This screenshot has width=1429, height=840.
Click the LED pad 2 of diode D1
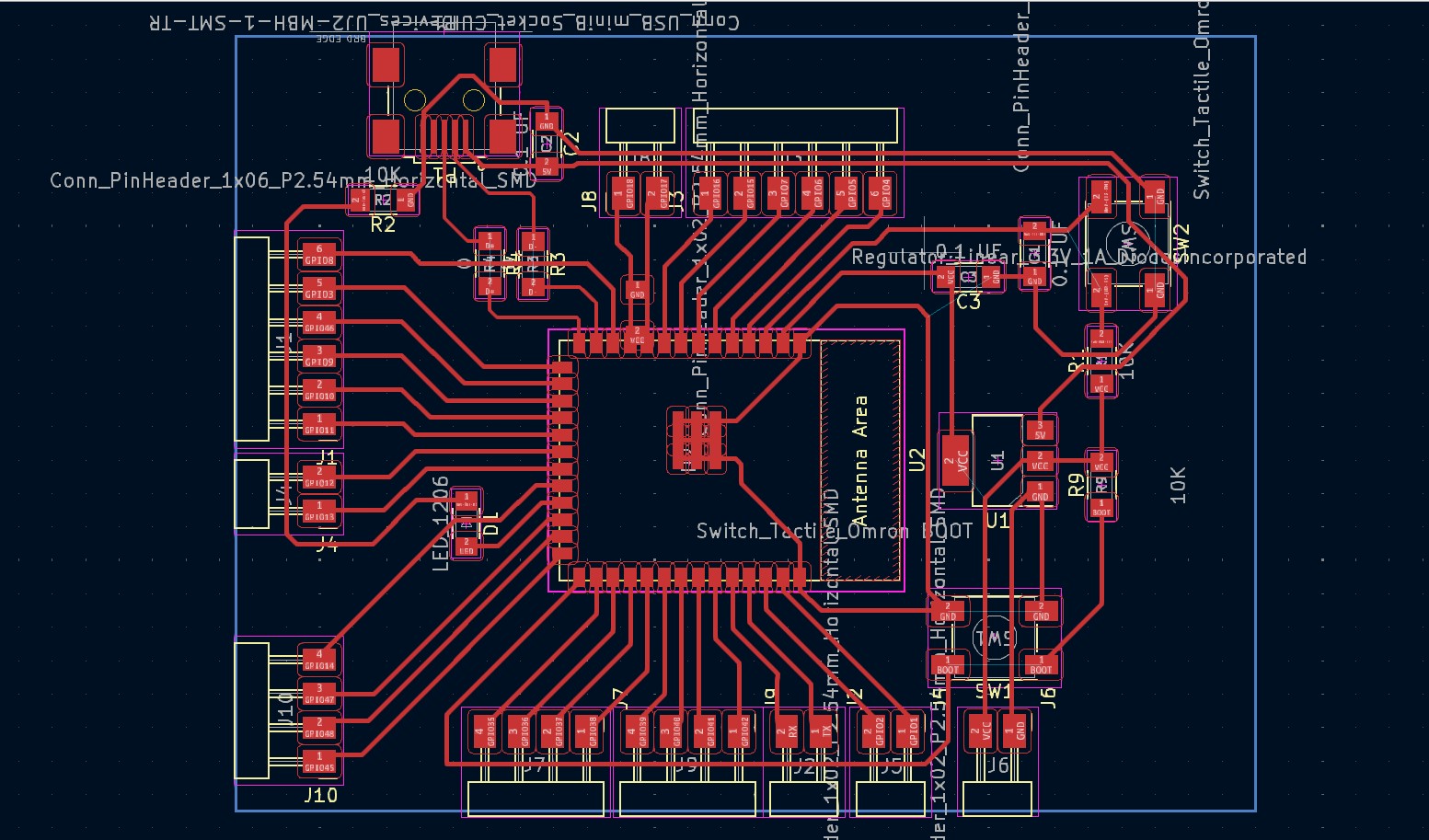tap(467, 546)
